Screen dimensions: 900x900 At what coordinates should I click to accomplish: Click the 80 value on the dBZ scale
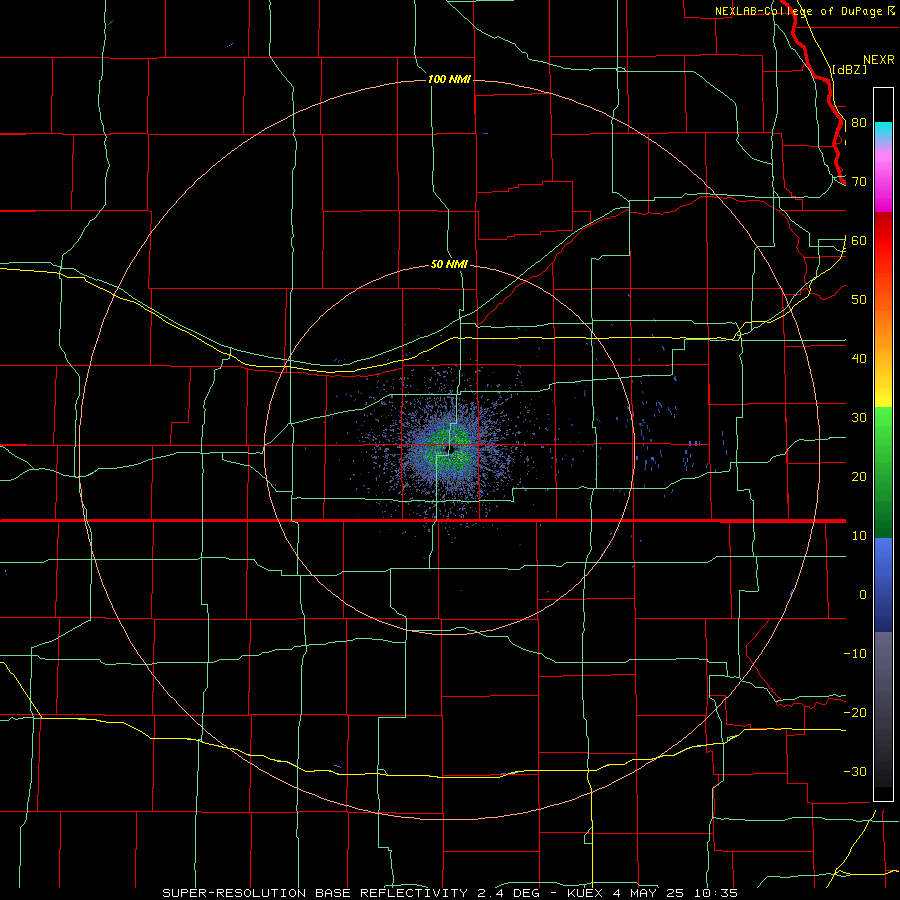859,123
